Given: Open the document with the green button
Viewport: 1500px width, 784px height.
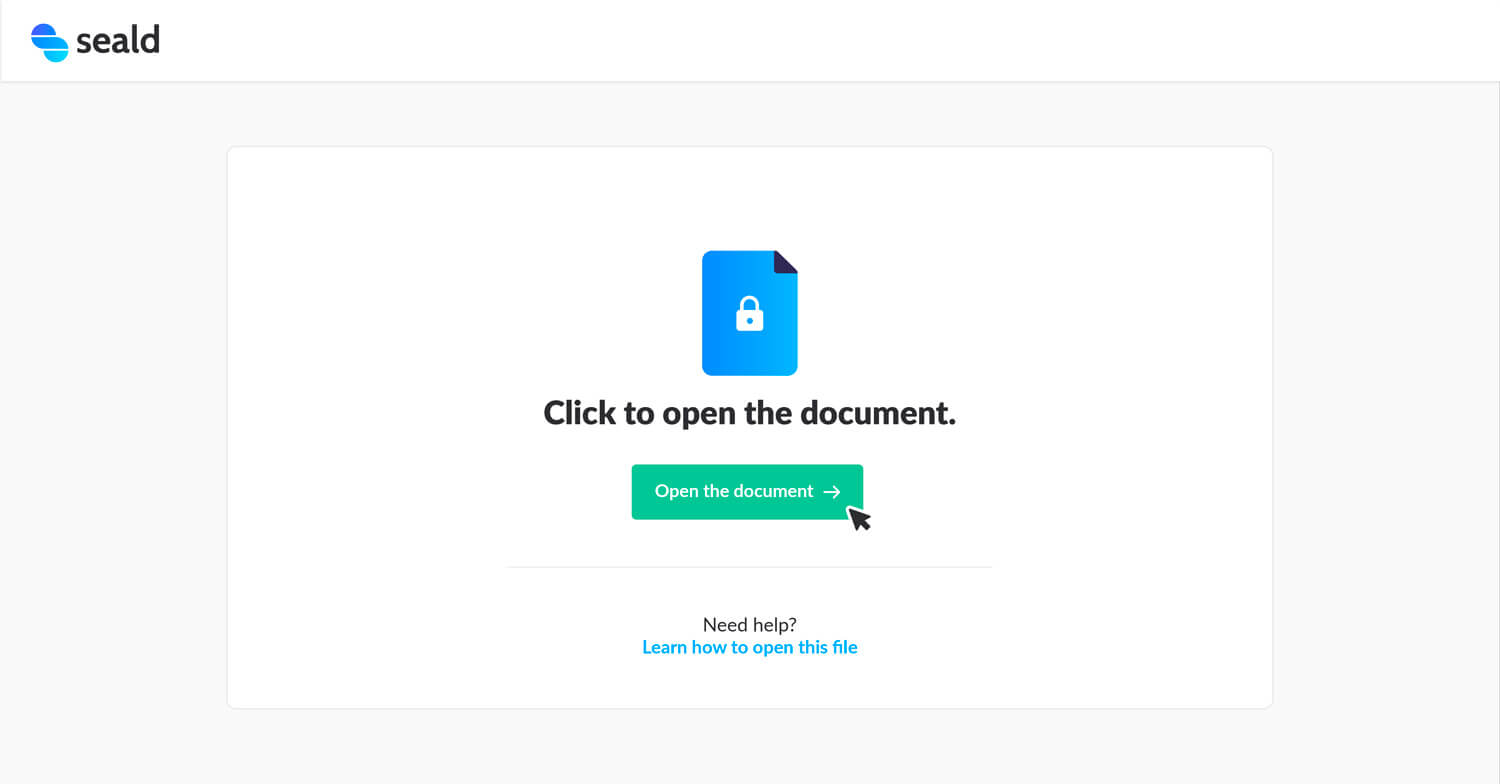Looking at the screenshot, I should [x=747, y=492].
